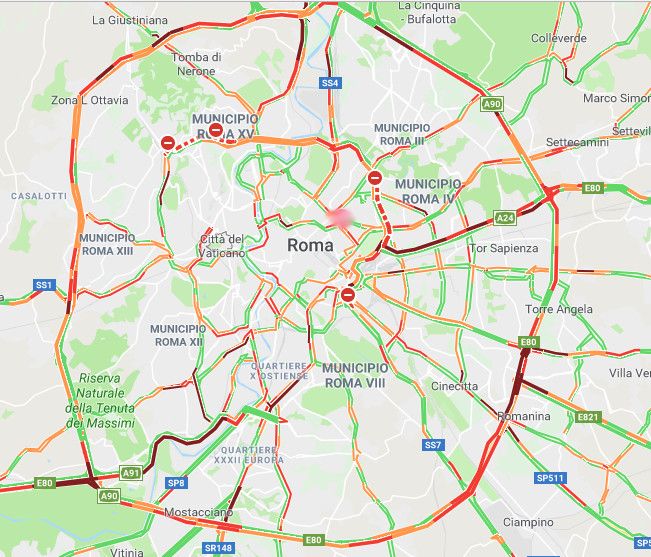Click the SS7 road shield
The height and width of the screenshot is (557, 651).
(x=433, y=445)
